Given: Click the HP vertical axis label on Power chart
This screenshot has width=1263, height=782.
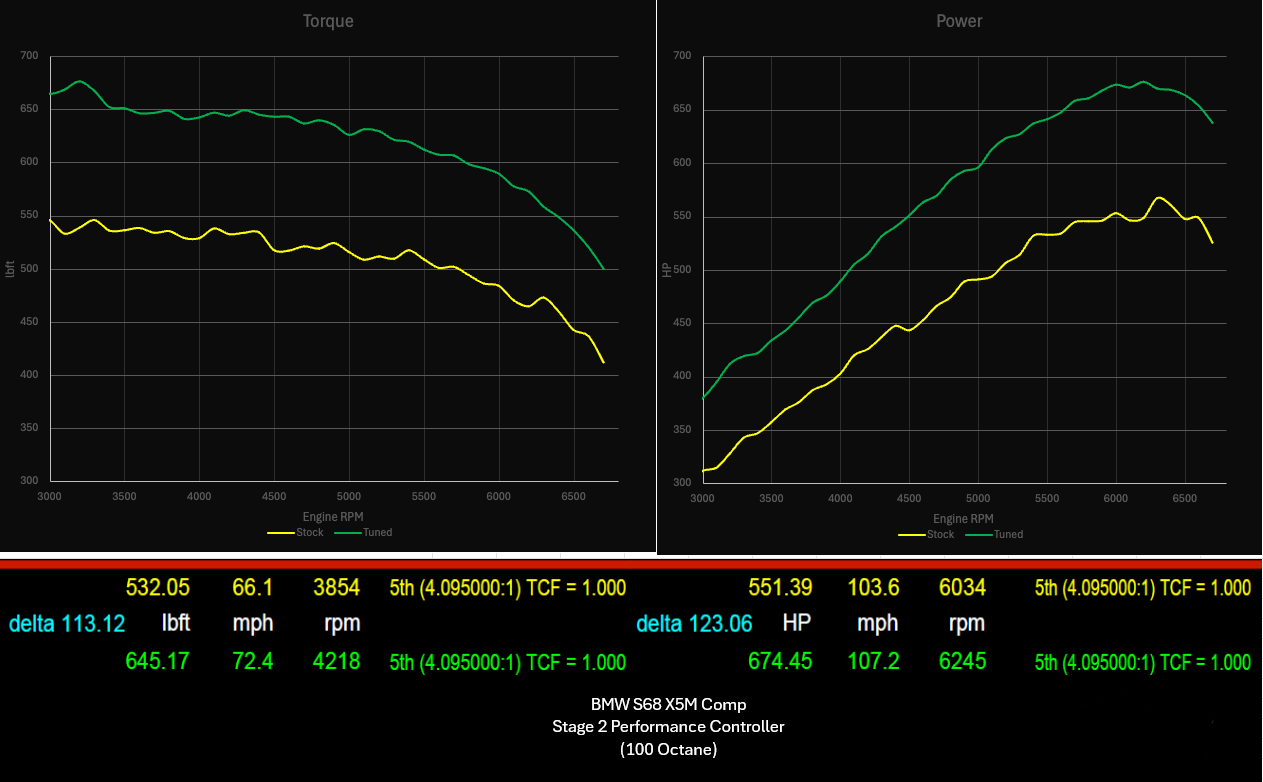Looking at the screenshot, I should pyautogui.click(x=667, y=270).
